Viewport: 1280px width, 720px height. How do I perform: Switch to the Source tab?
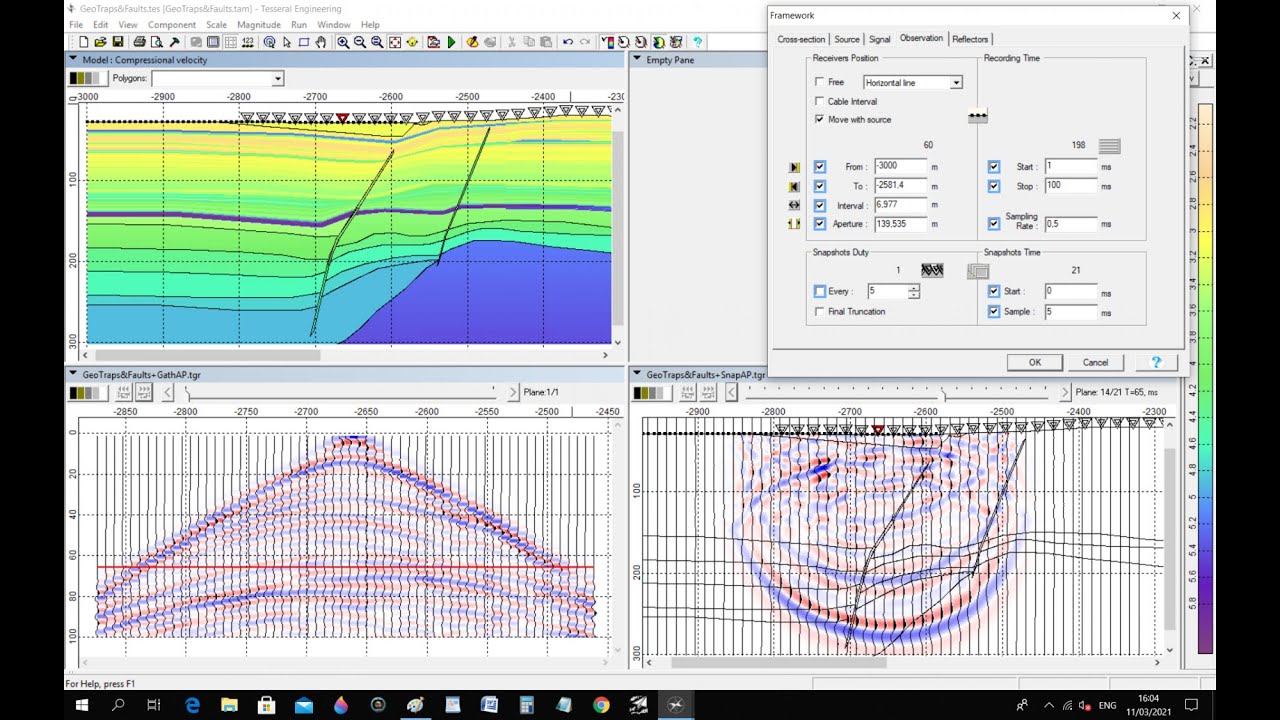point(847,39)
